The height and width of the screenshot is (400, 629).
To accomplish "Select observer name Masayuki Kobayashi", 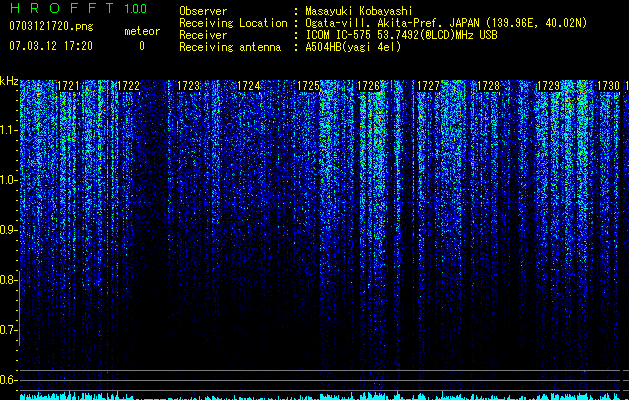I will coord(359,11).
